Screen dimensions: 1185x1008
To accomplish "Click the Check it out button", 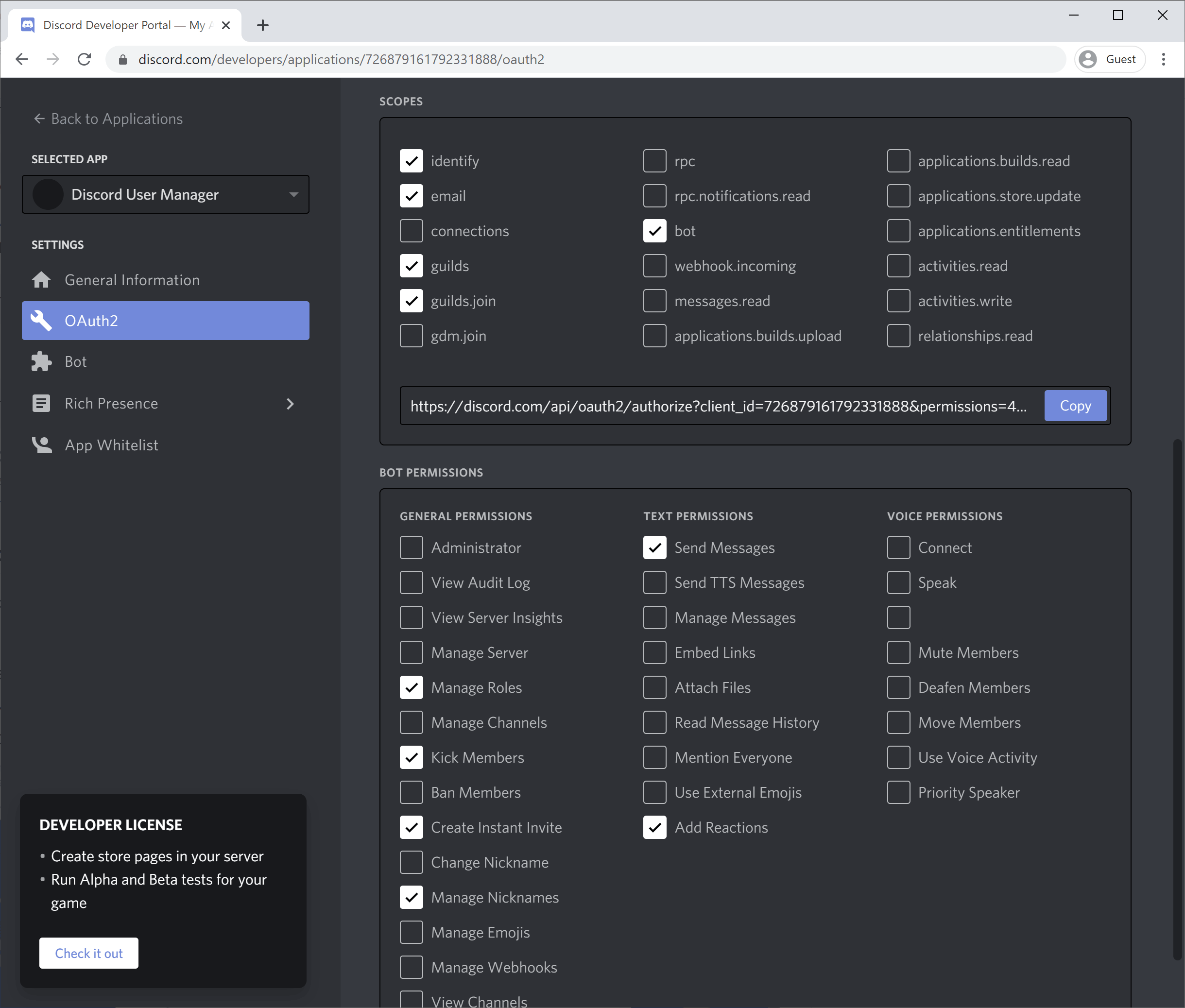I will coord(88,953).
